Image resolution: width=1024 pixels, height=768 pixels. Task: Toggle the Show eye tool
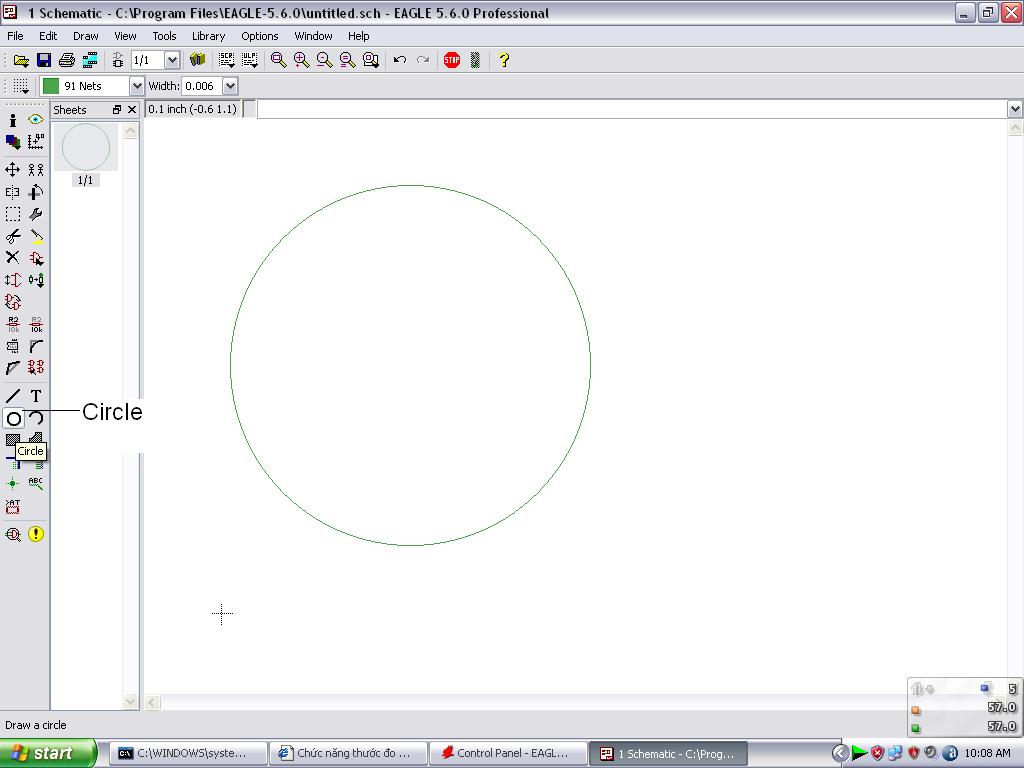click(36, 120)
